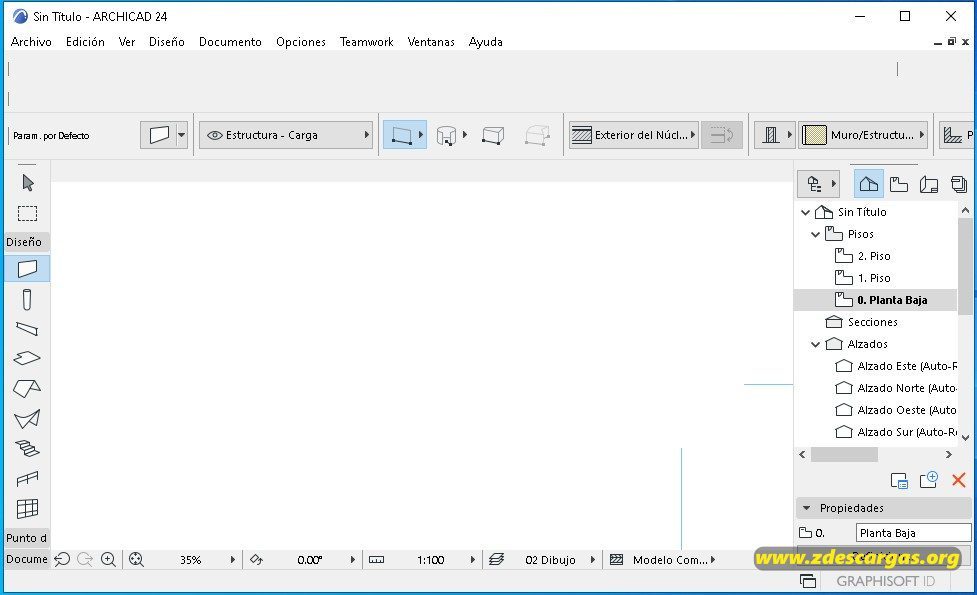Collapse the Alzados tree node
The height and width of the screenshot is (595, 977).
point(815,344)
